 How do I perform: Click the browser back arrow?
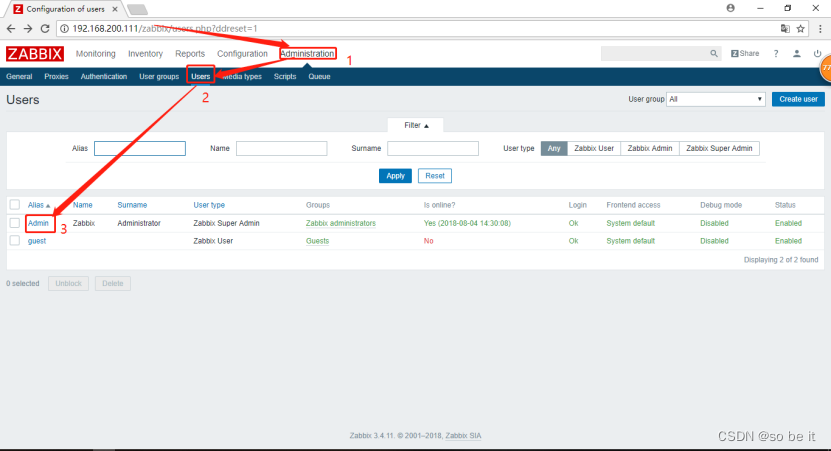(11, 29)
